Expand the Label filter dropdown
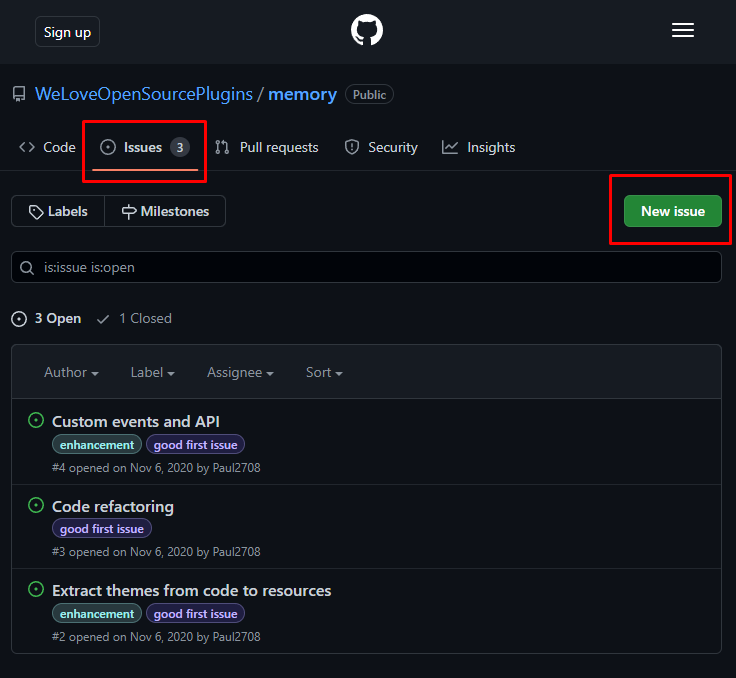Image resolution: width=736 pixels, height=678 pixels. [152, 372]
